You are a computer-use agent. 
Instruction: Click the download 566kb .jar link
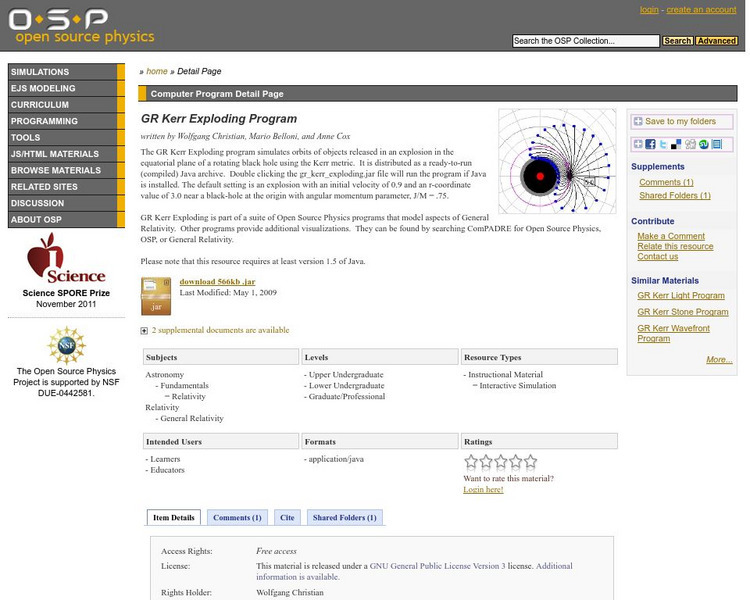[x=217, y=282]
